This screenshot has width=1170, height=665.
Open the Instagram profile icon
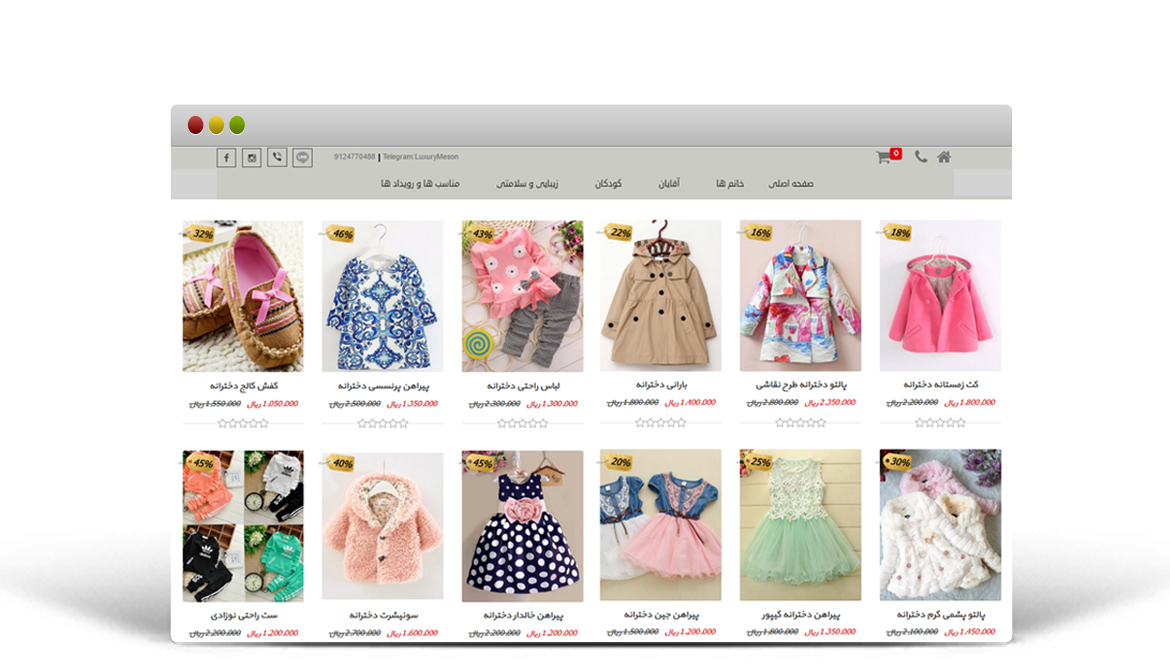(x=251, y=157)
